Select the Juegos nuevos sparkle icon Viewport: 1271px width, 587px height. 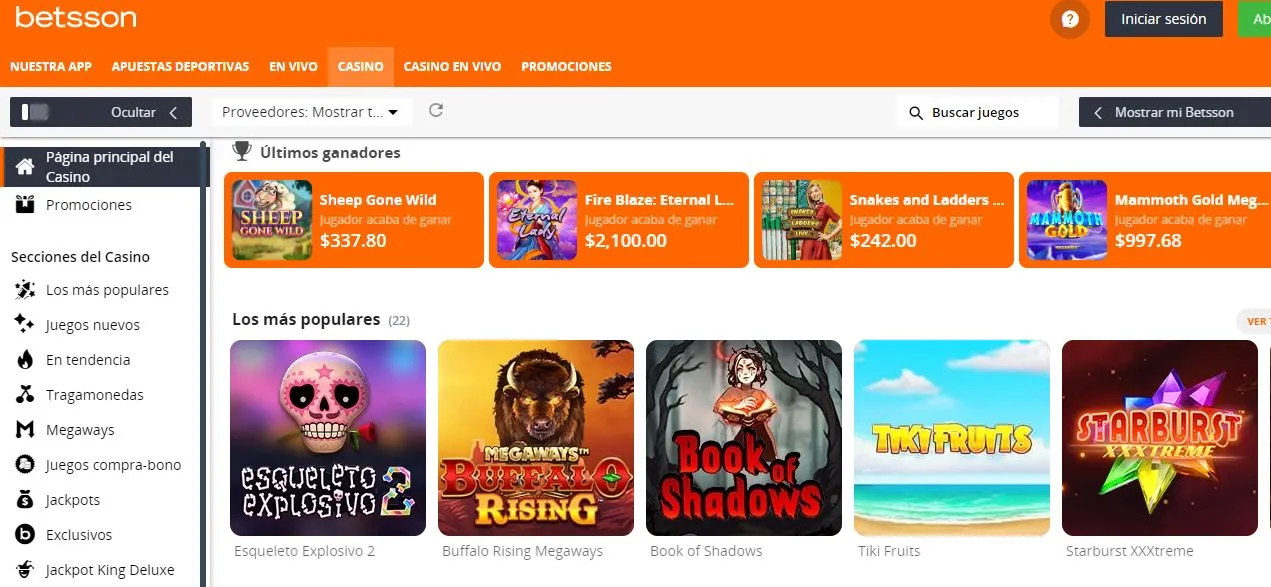(24, 324)
